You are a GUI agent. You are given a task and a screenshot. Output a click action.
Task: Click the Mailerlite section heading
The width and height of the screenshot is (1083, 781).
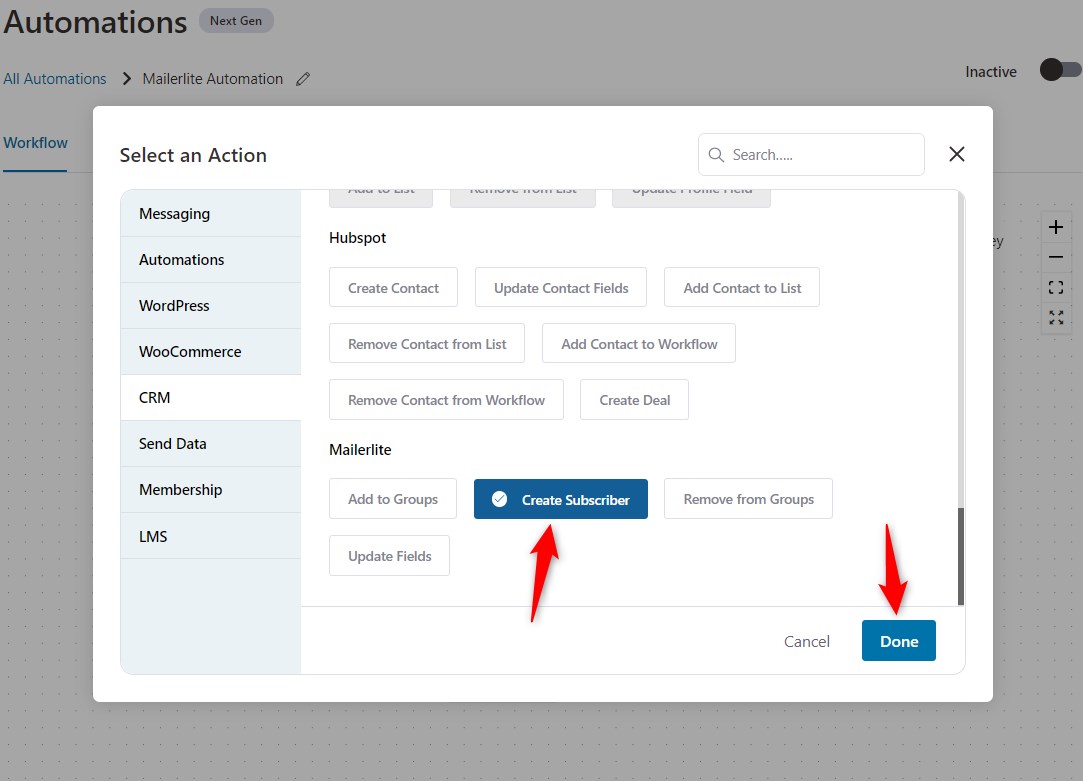click(x=360, y=450)
